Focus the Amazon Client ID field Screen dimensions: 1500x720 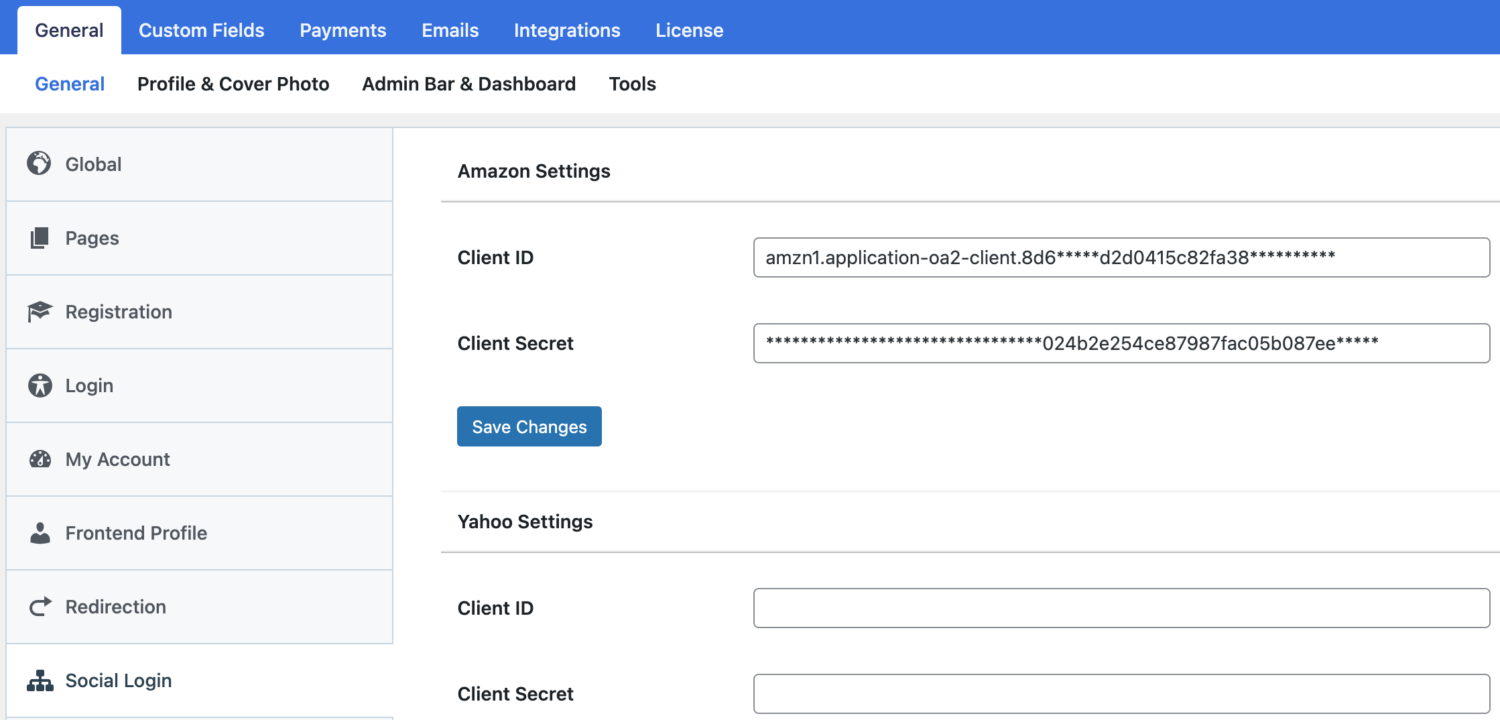point(1121,257)
